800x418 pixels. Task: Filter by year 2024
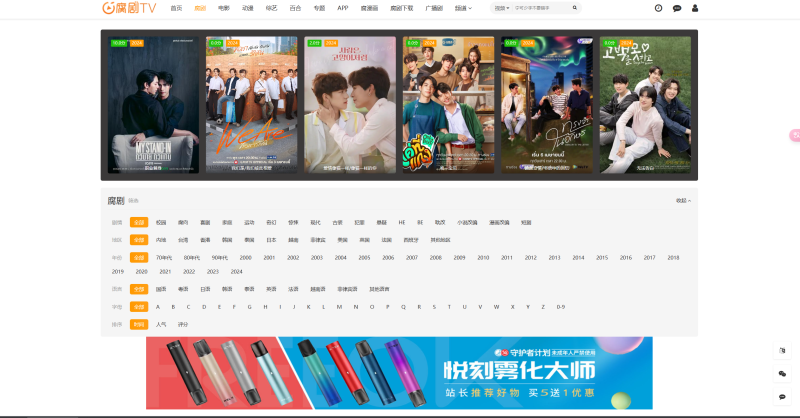[237, 272]
